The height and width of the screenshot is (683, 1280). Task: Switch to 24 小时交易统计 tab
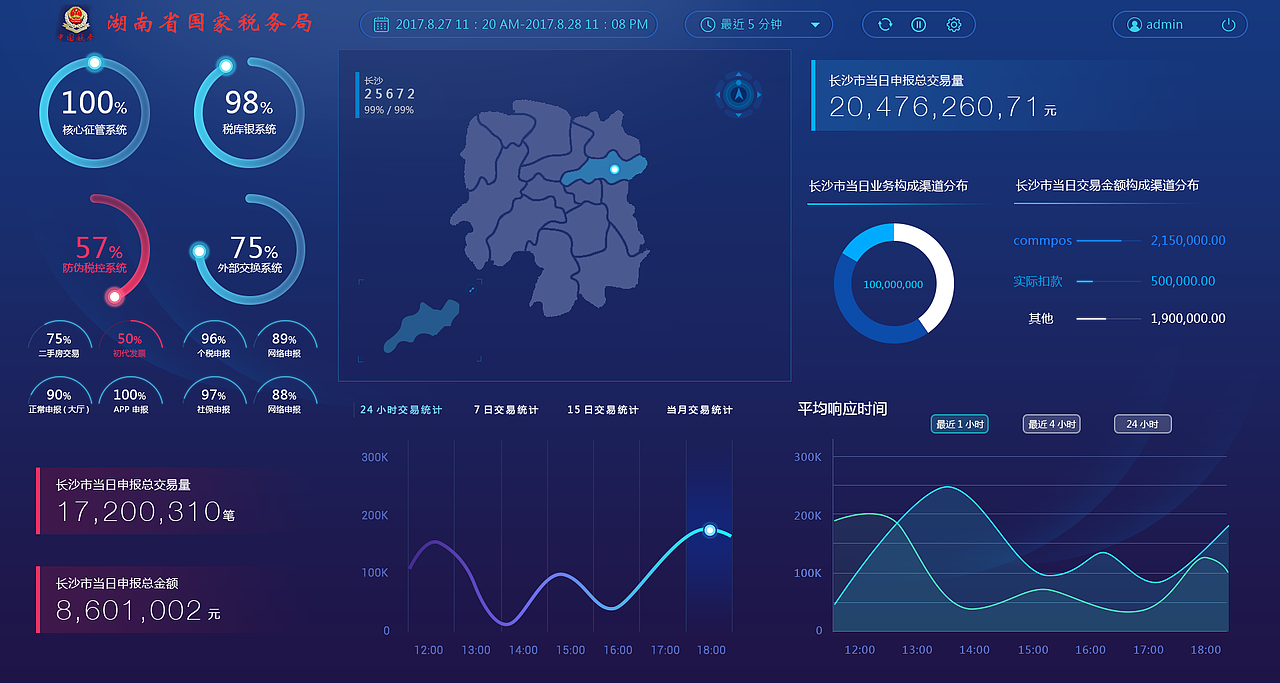click(x=401, y=410)
